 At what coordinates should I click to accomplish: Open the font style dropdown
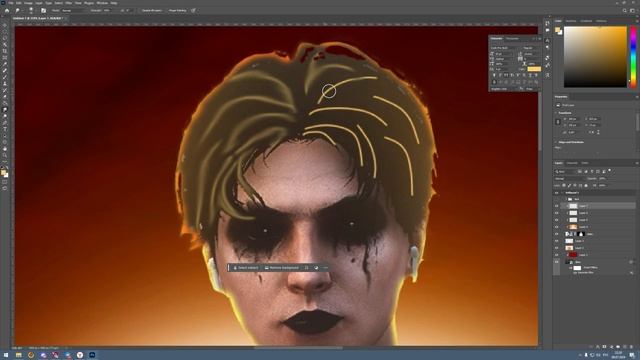click(x=531, y=48)
